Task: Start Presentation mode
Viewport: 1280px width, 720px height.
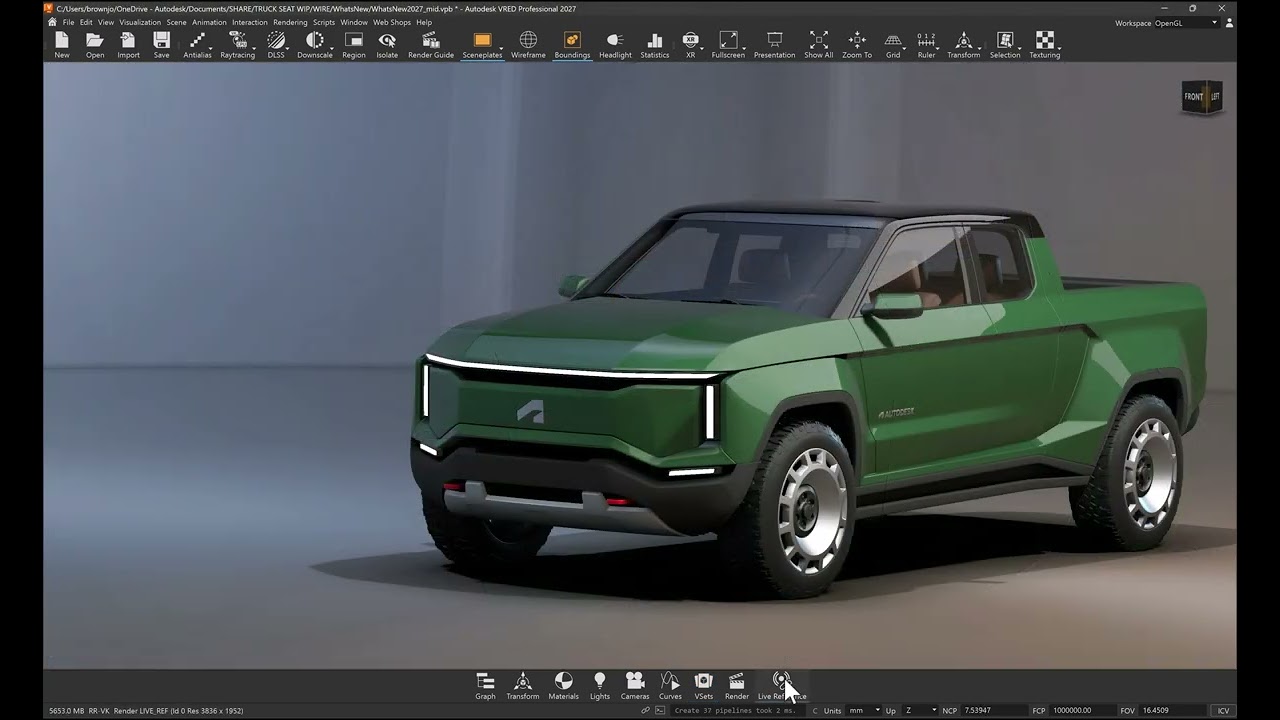Action: pyautogui.click(x=774, y=44)
